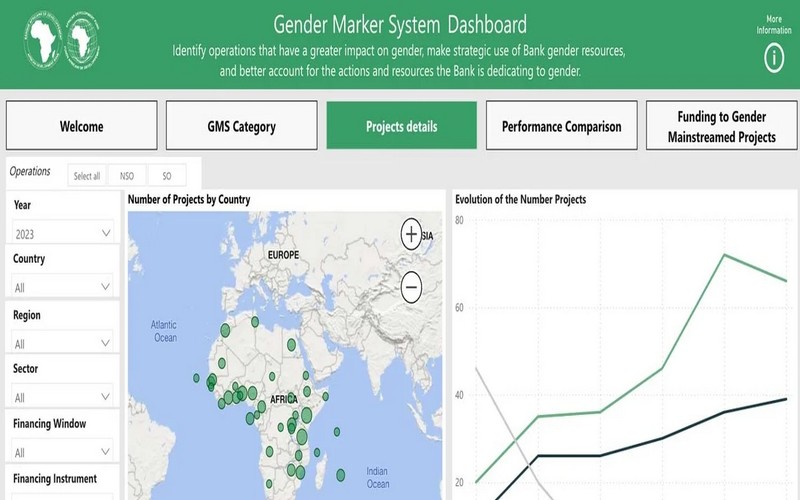Choose Select all operations filter
The image size is (800, 500).
[x=87, y=176]
